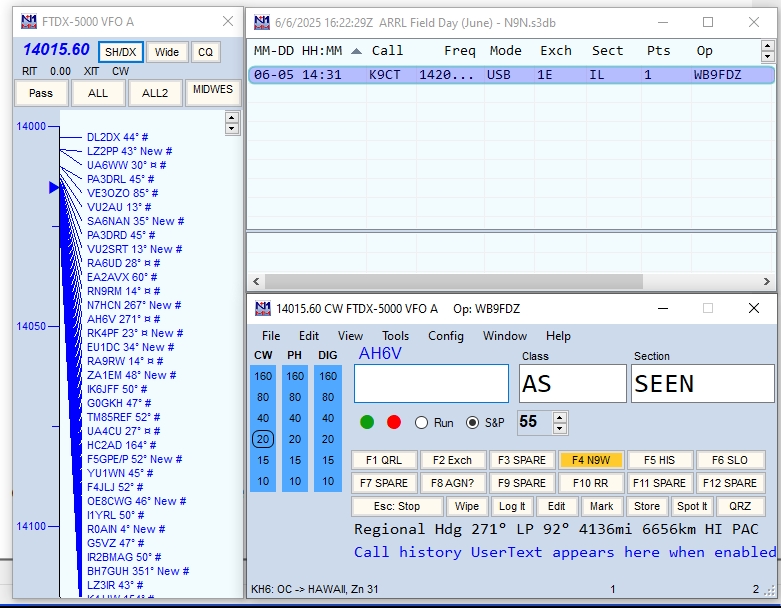781x608 pixels.
Task: Click the green status LED indicator
Action: pos(367,422)
